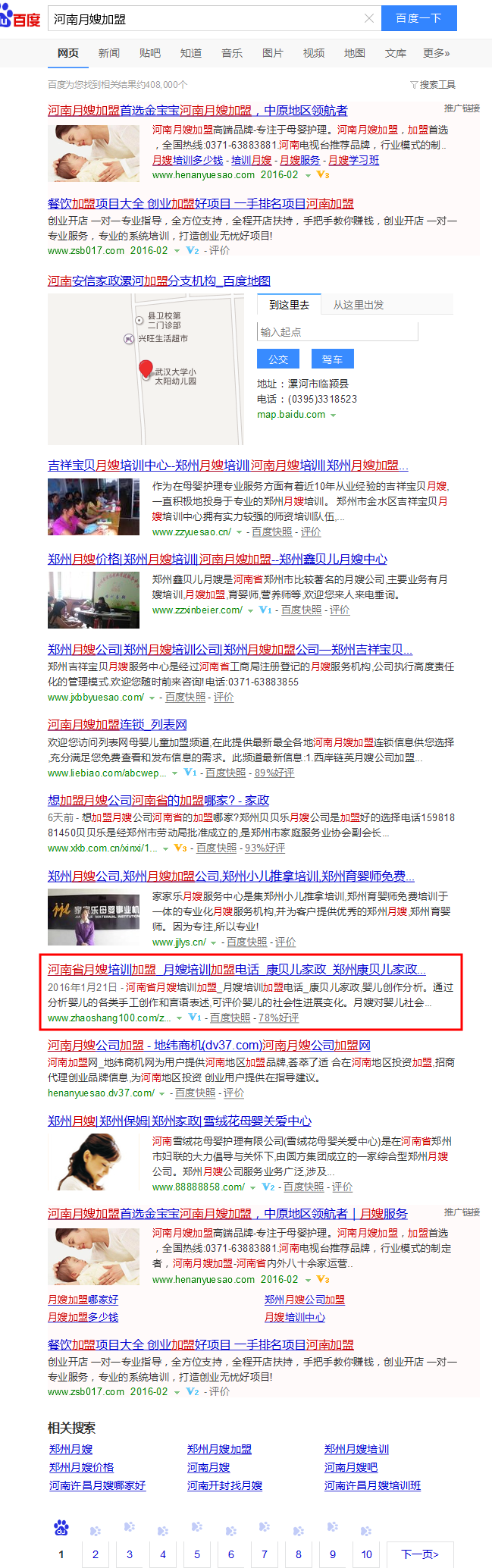Image resolution: width=492 pixels, height=1568 pixels.
Task: Switch to the 贴吧 tab
Action: [150, 53]
